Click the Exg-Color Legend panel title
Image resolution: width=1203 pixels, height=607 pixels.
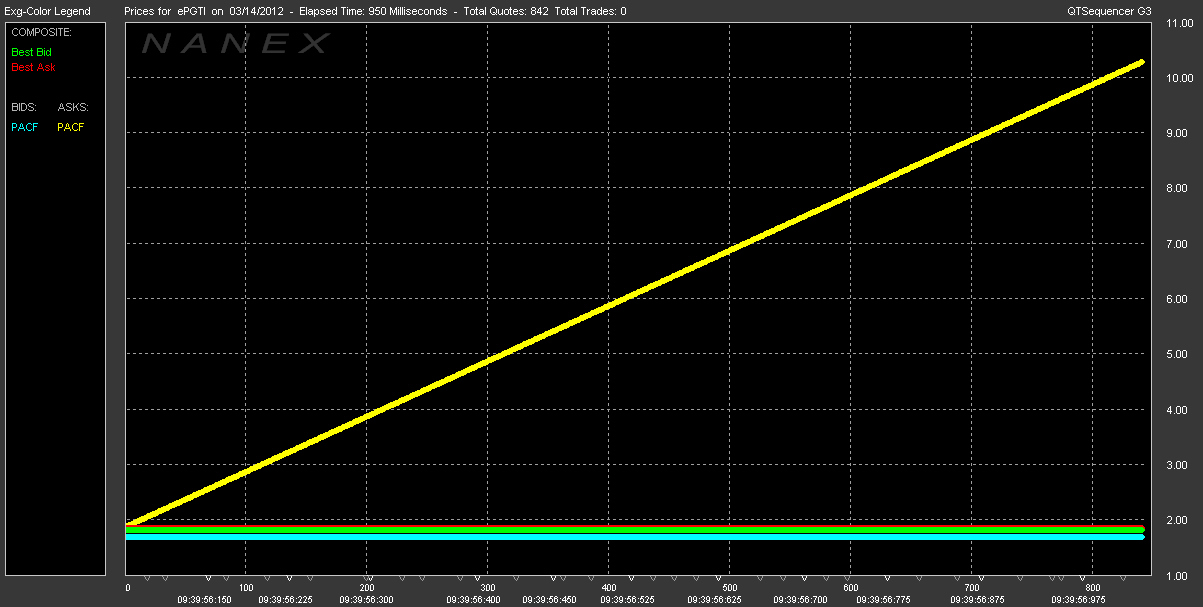47,11
